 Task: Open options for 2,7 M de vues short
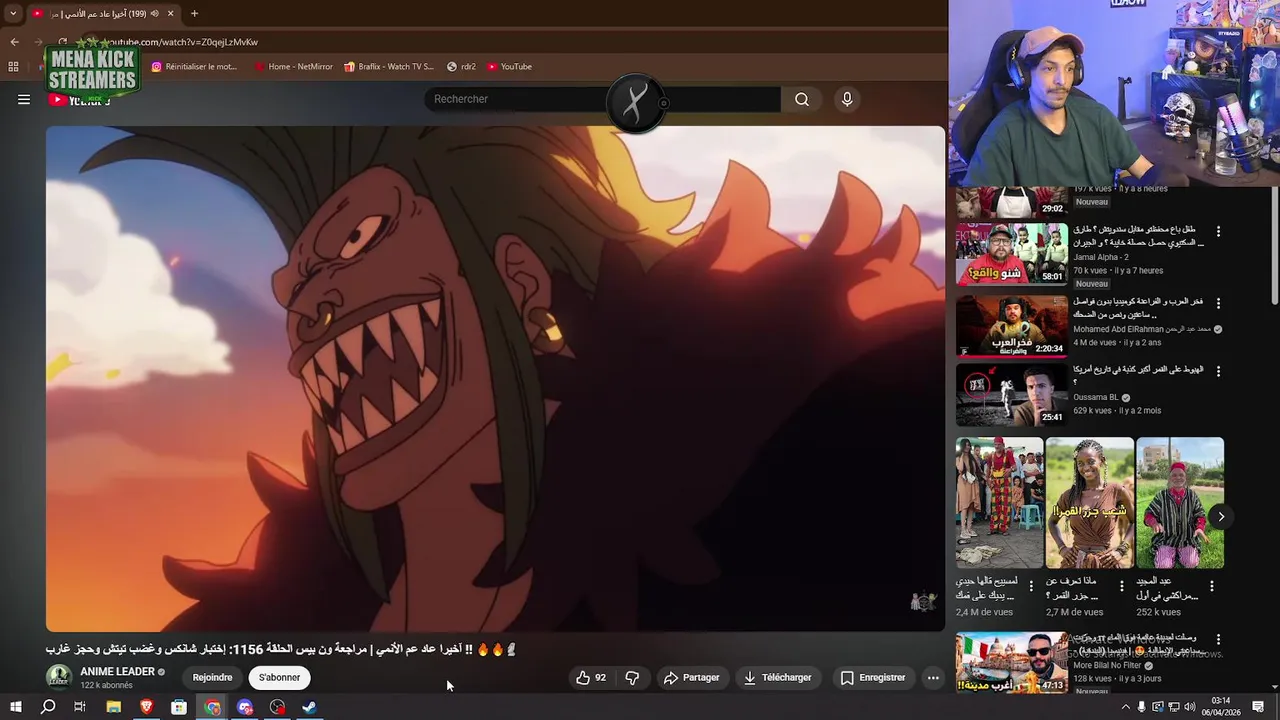(x=1121, y=586)
